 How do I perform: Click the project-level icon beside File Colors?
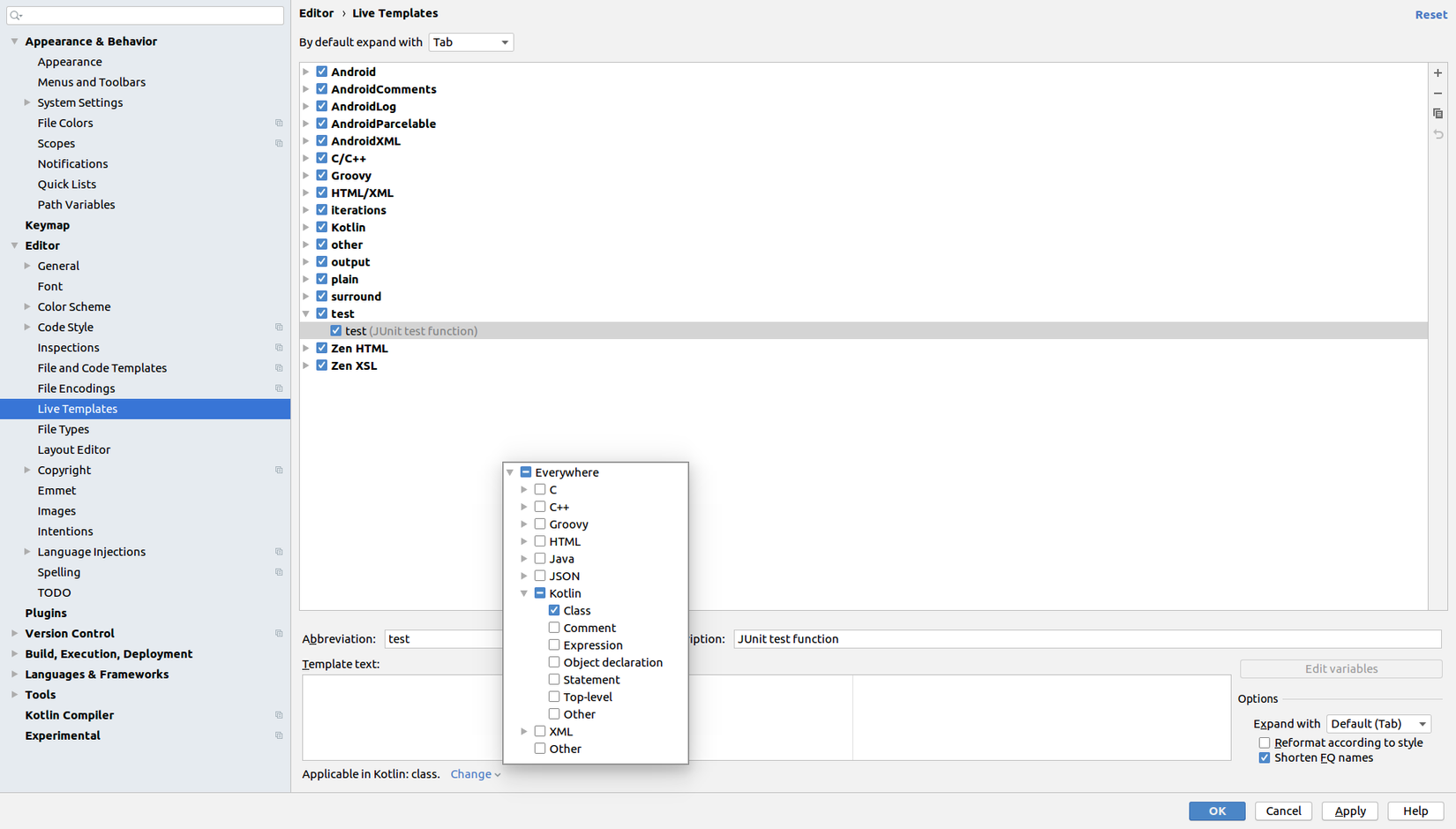(279, 123)
